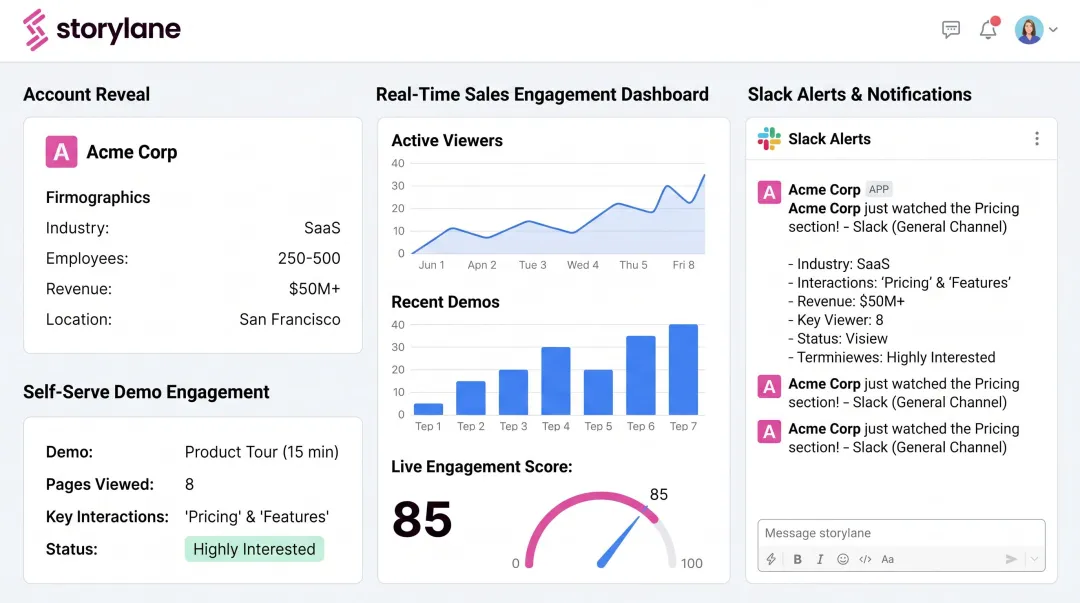Open the emoji picker

pos(842,559)
